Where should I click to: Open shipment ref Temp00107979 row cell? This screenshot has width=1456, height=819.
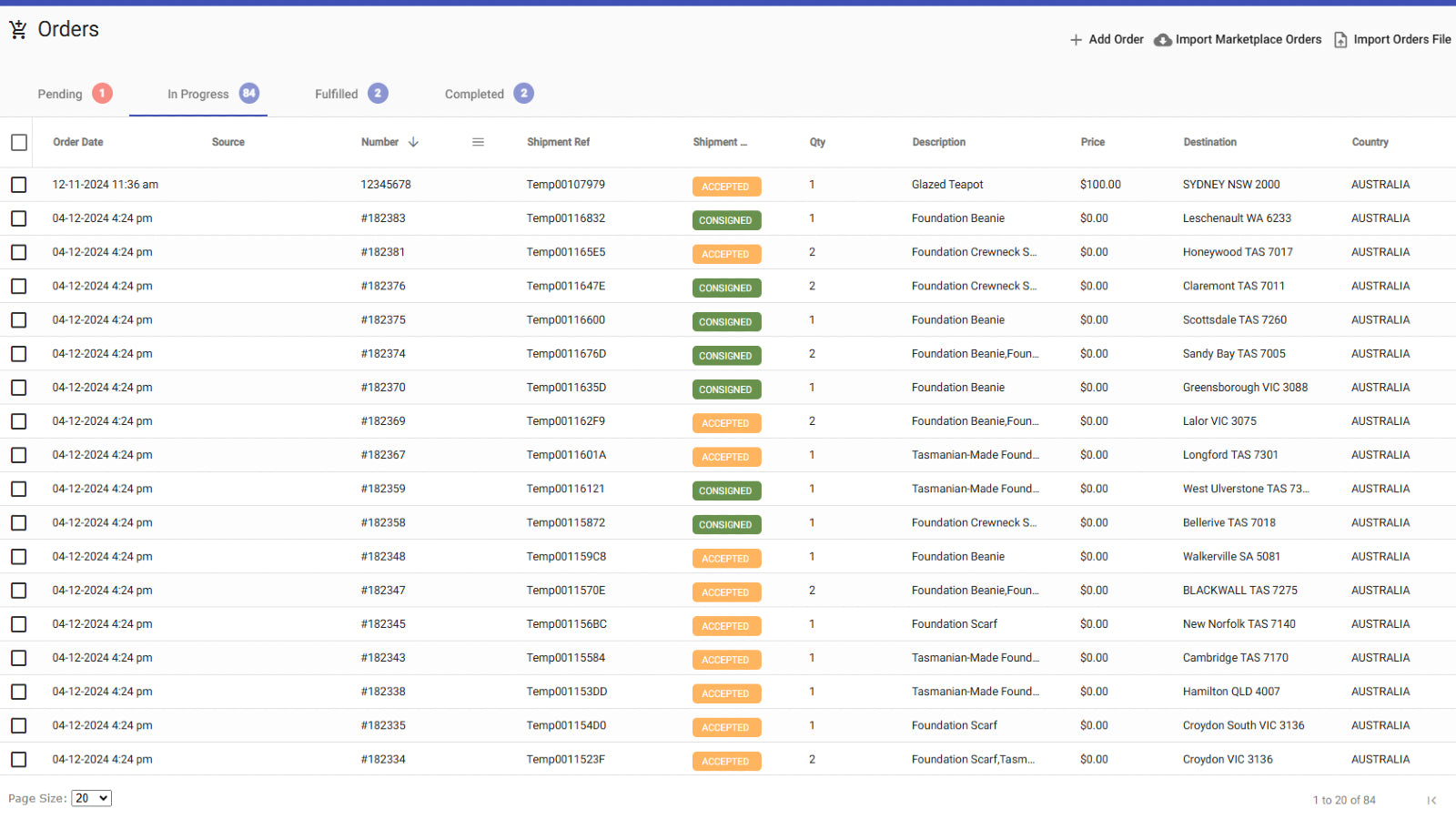click(x=565, y=185)
